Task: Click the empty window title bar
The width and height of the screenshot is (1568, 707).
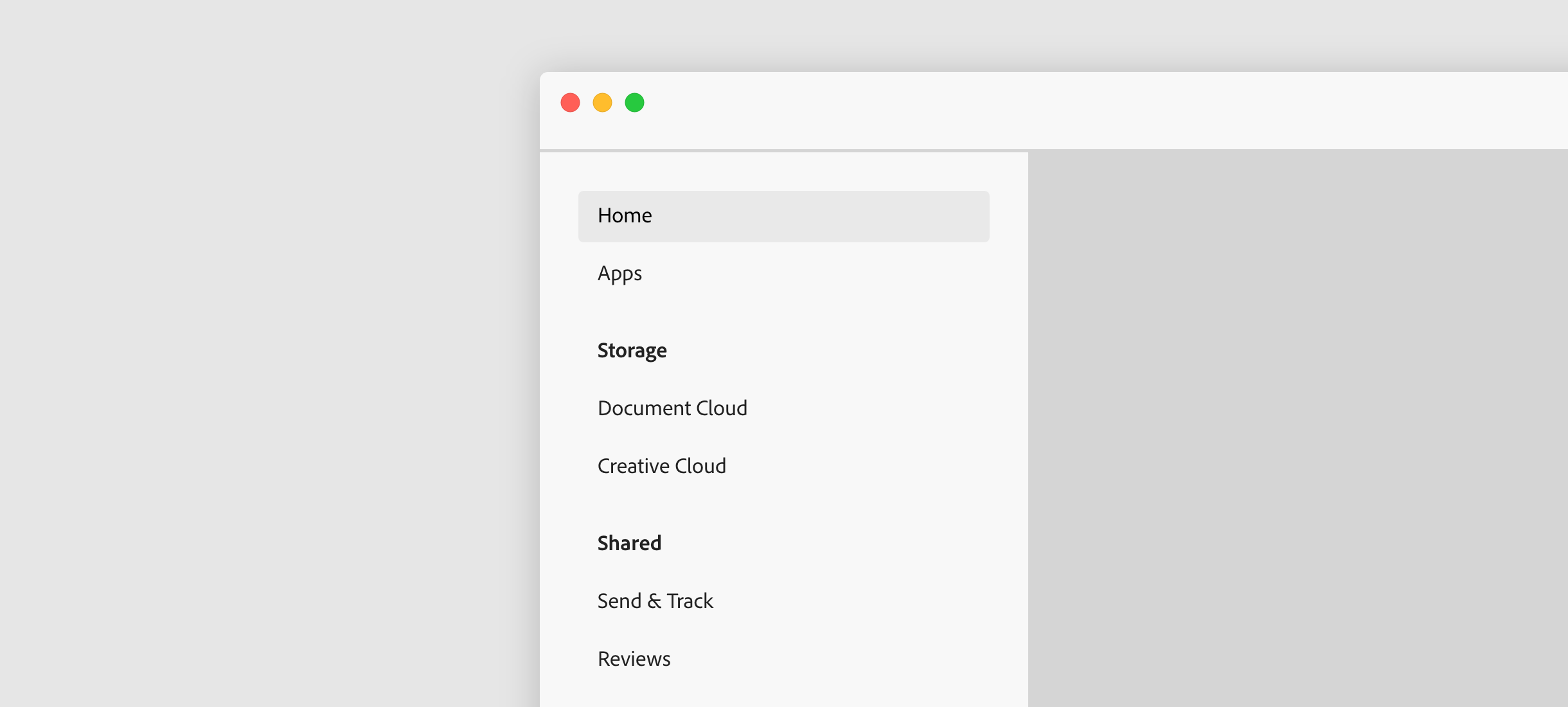Action: [1092, 109]
